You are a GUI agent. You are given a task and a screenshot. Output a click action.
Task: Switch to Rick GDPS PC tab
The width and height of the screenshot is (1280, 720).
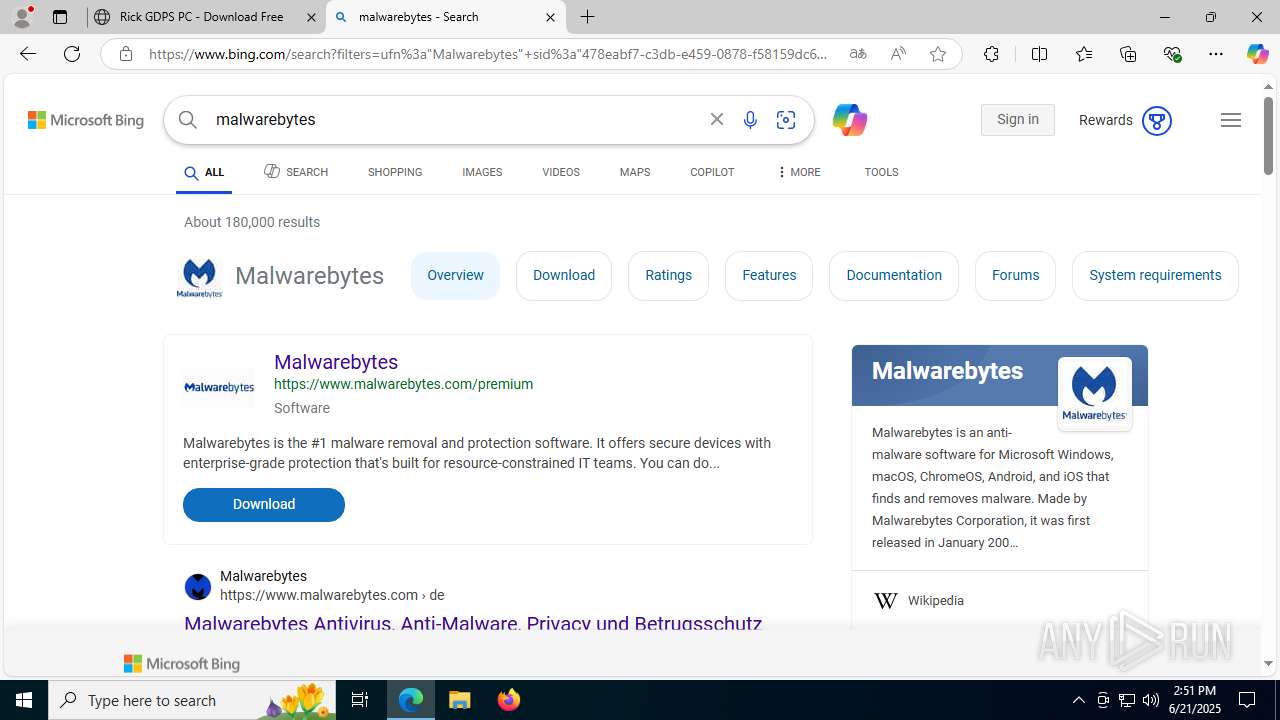click(206, 17)
